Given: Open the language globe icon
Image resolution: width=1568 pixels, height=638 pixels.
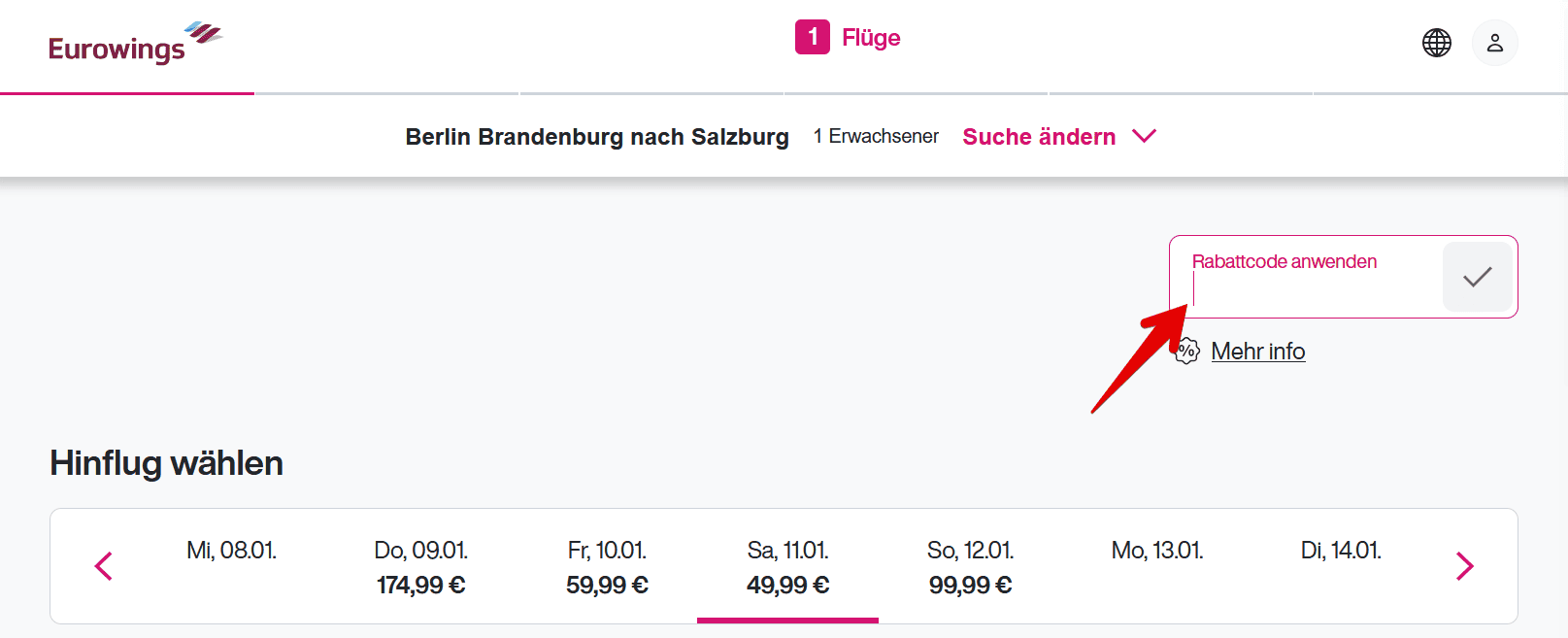Looking at the screenshot, I should point(1436,43).
